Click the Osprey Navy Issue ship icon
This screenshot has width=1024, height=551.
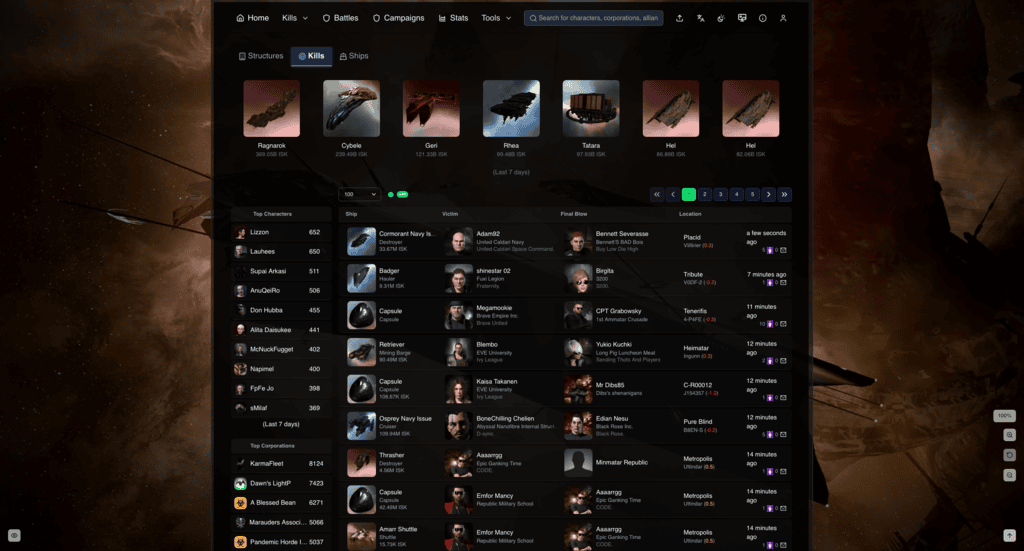point(361,426)
